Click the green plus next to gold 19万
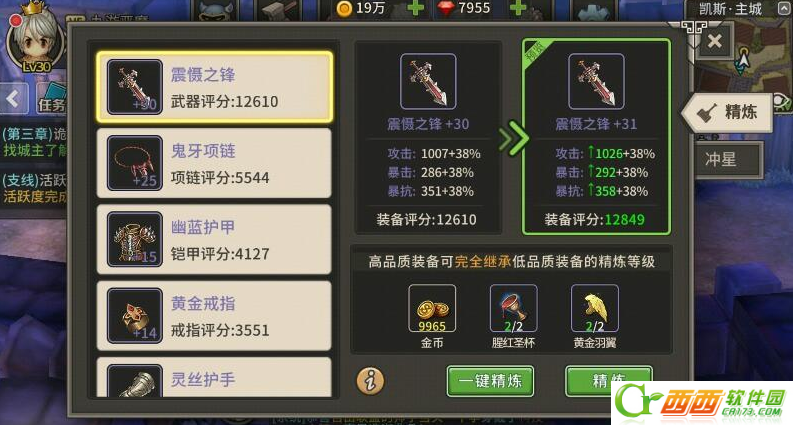 coord(416,8)
